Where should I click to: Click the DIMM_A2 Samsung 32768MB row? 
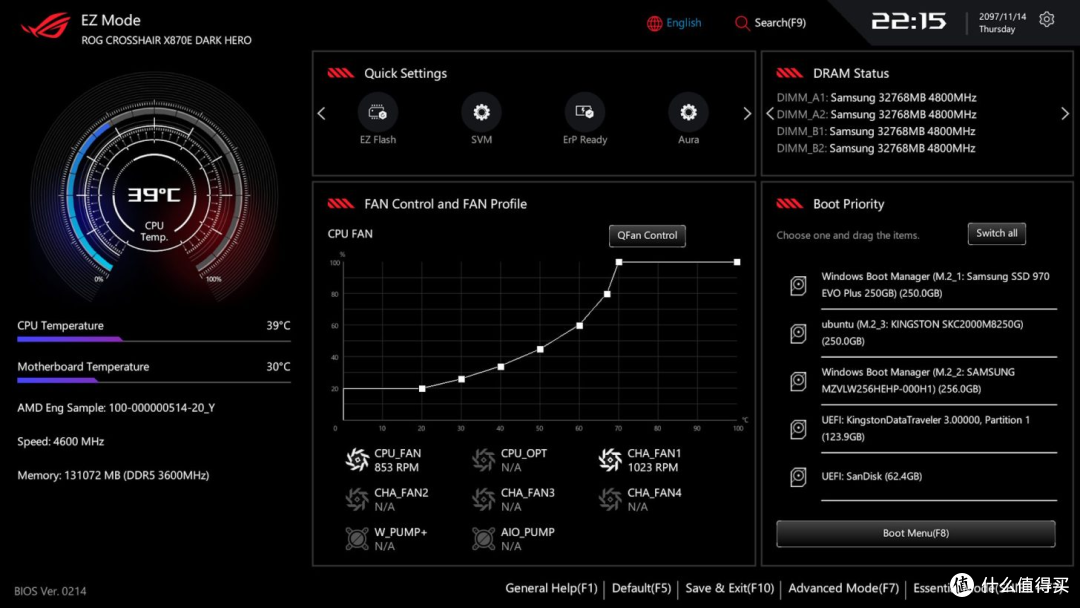pos(876,114)
